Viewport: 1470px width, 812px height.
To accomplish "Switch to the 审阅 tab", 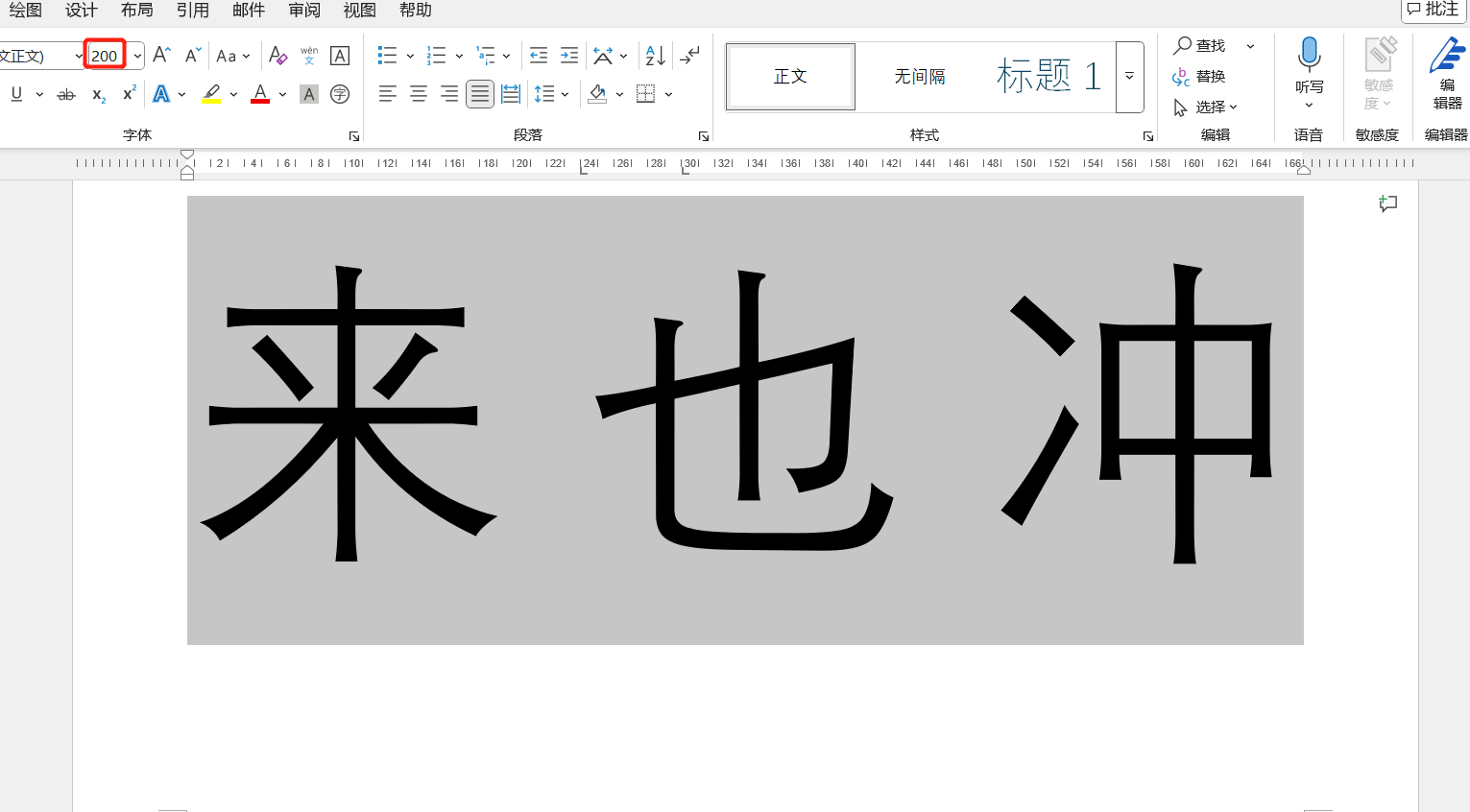I will pyautogui.click(x=304, y=11).
